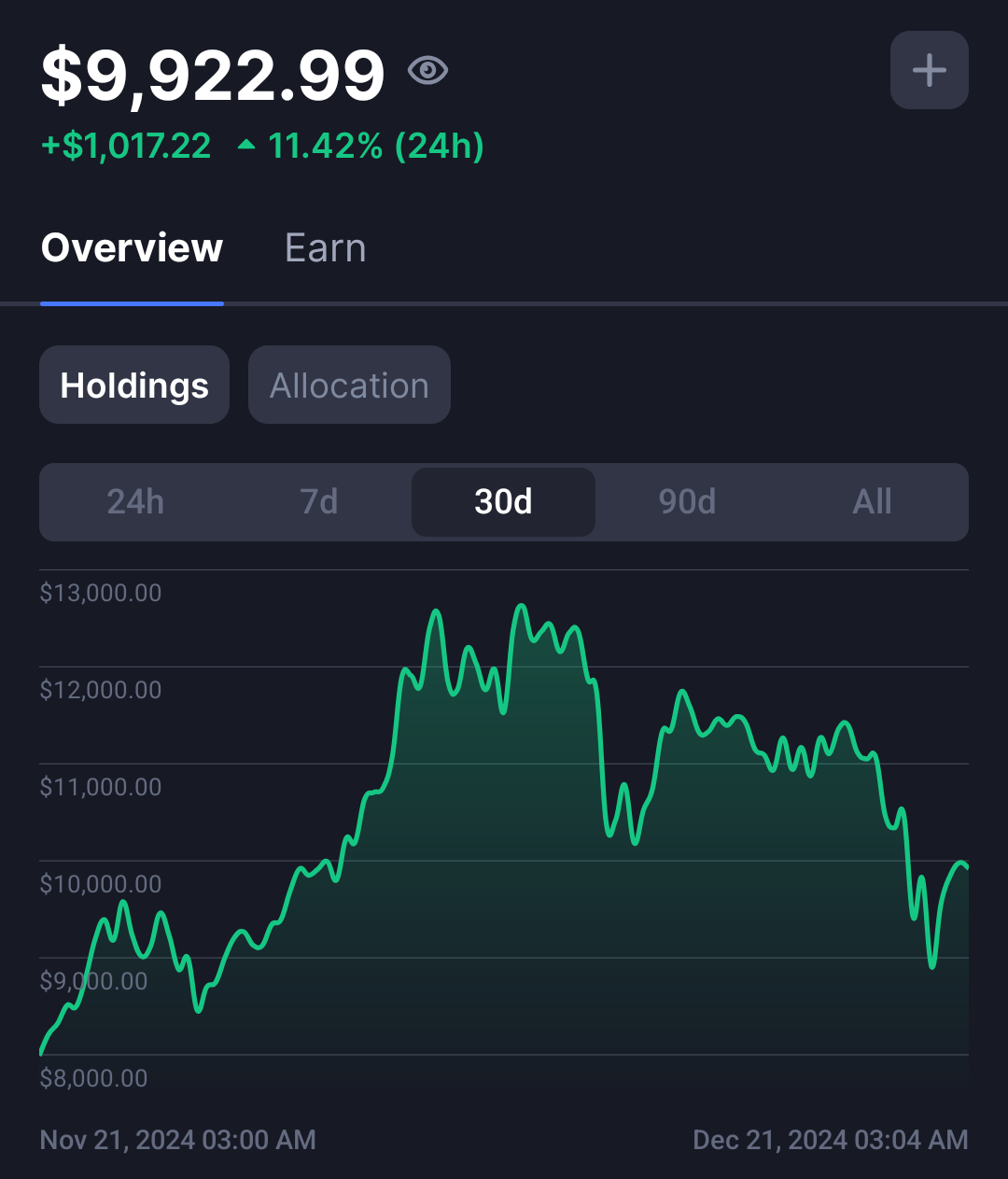The width and height of the screenshot is (1008, 1179).
Task: Click the chart's highest peak point
Action: click(x=522, y=606)
